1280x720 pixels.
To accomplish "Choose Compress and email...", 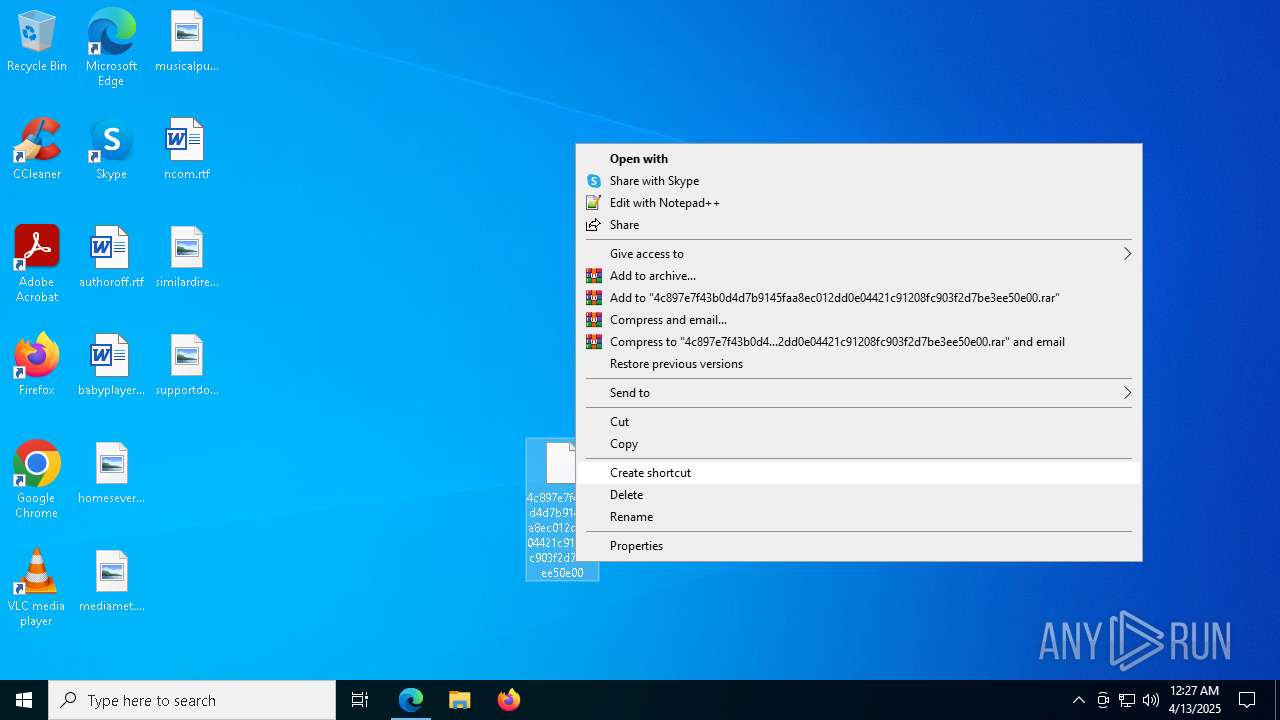I will pyautogui.click(x=859, y=319).
